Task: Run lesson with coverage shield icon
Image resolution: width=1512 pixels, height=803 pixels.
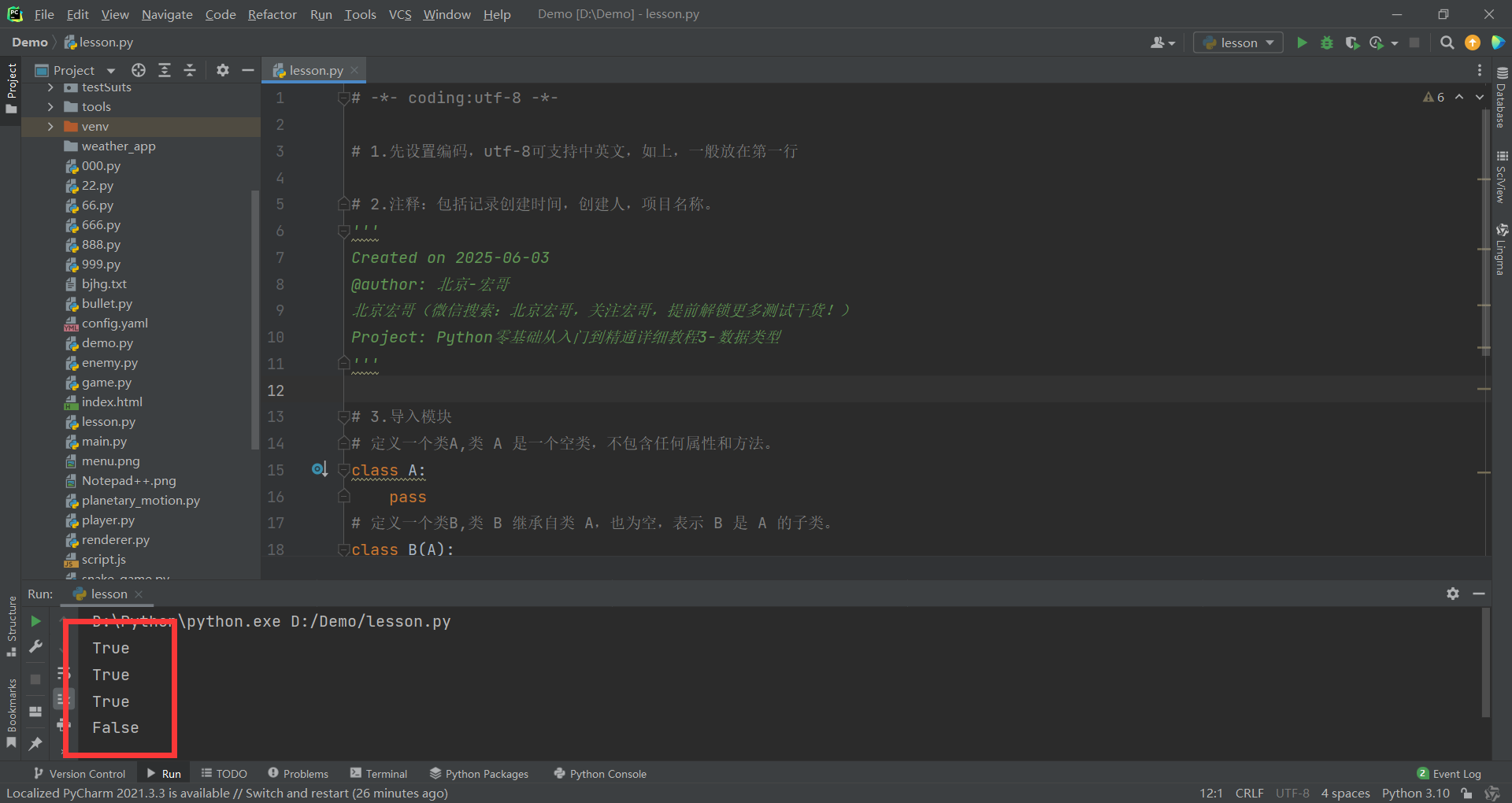Action: (1352, 43)
